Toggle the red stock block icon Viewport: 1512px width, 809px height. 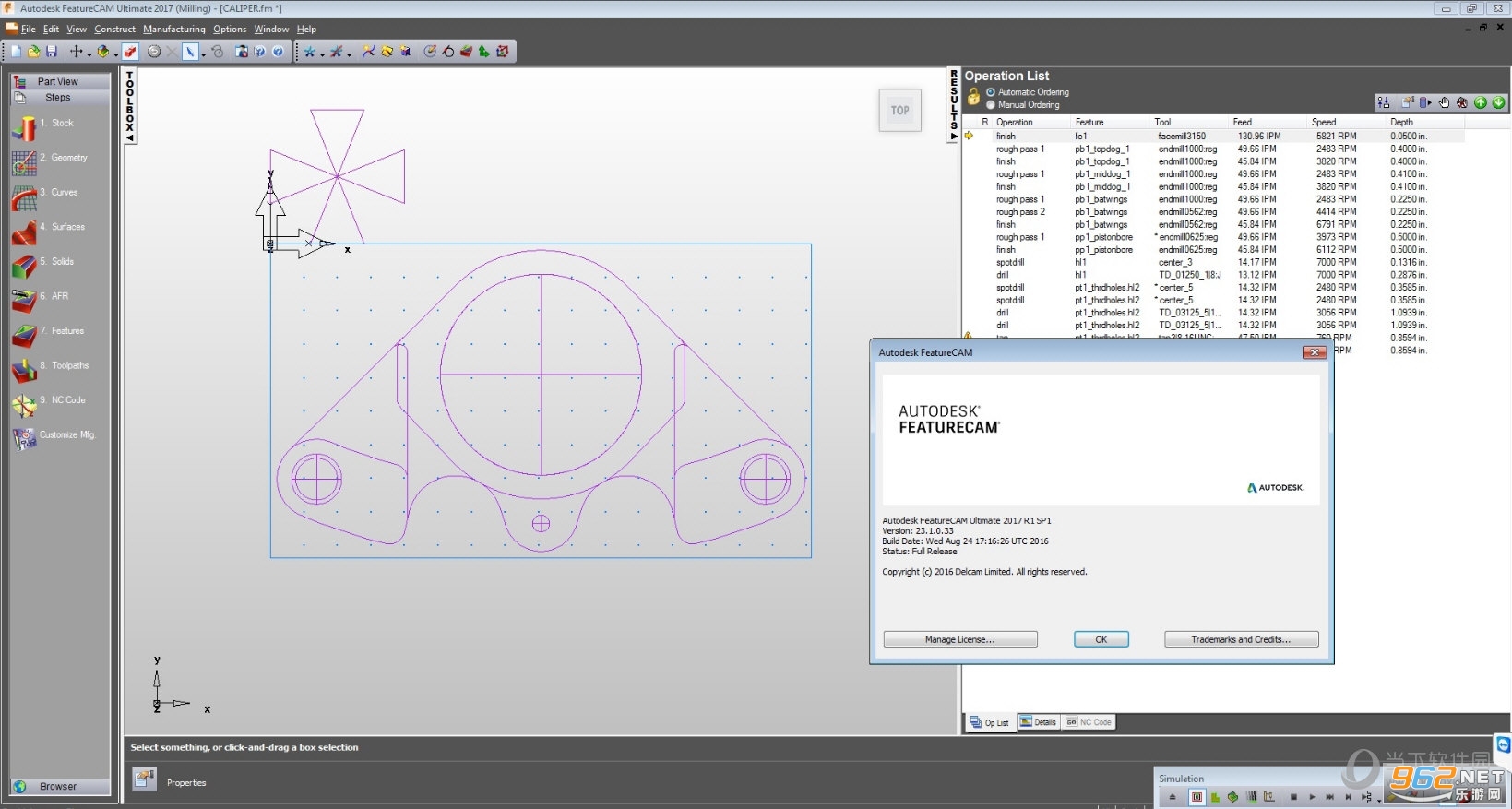click(x=130, y=52)
